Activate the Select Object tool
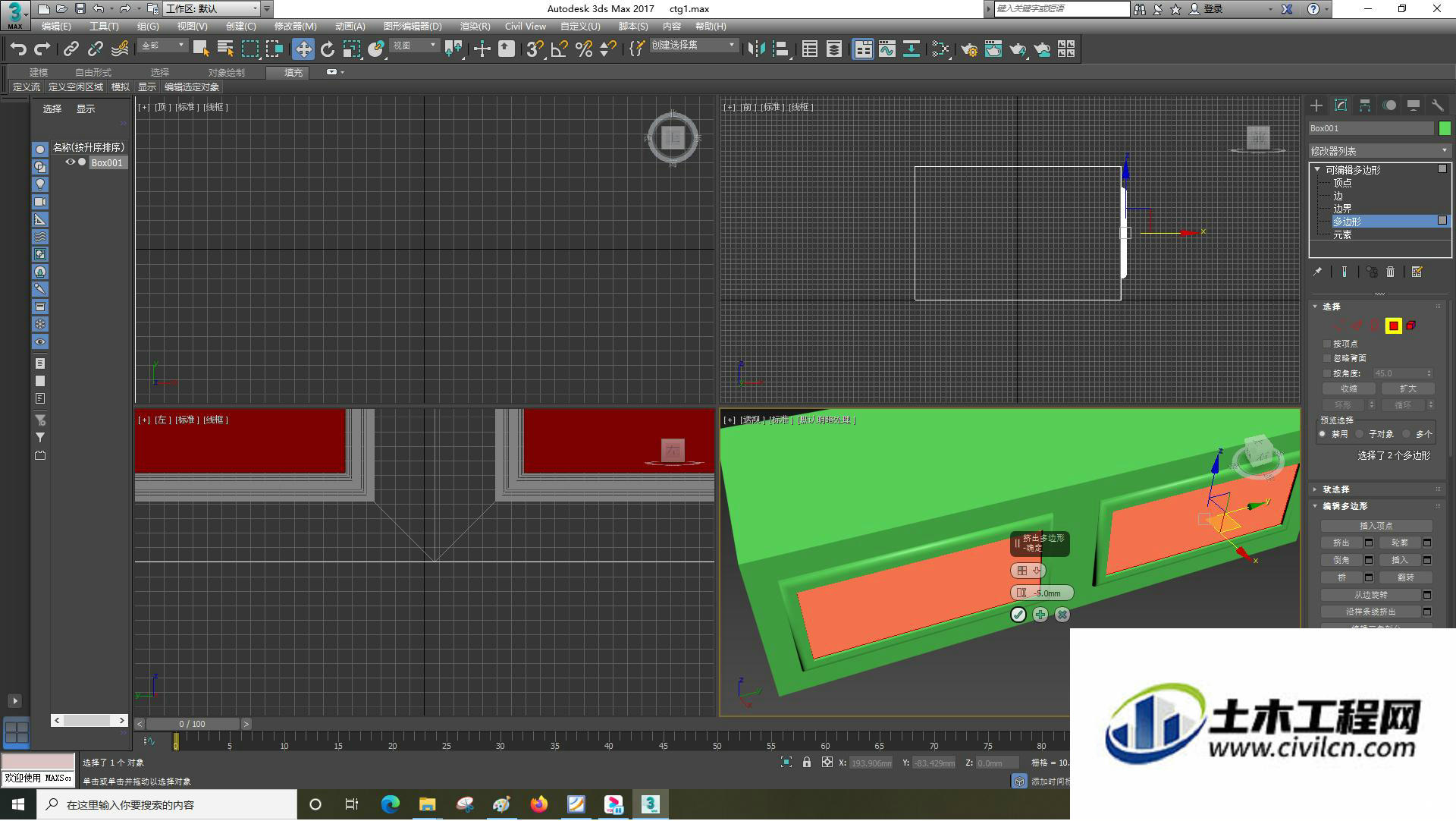The width and height of the screenshot is (1456, 821). point(201,49)
